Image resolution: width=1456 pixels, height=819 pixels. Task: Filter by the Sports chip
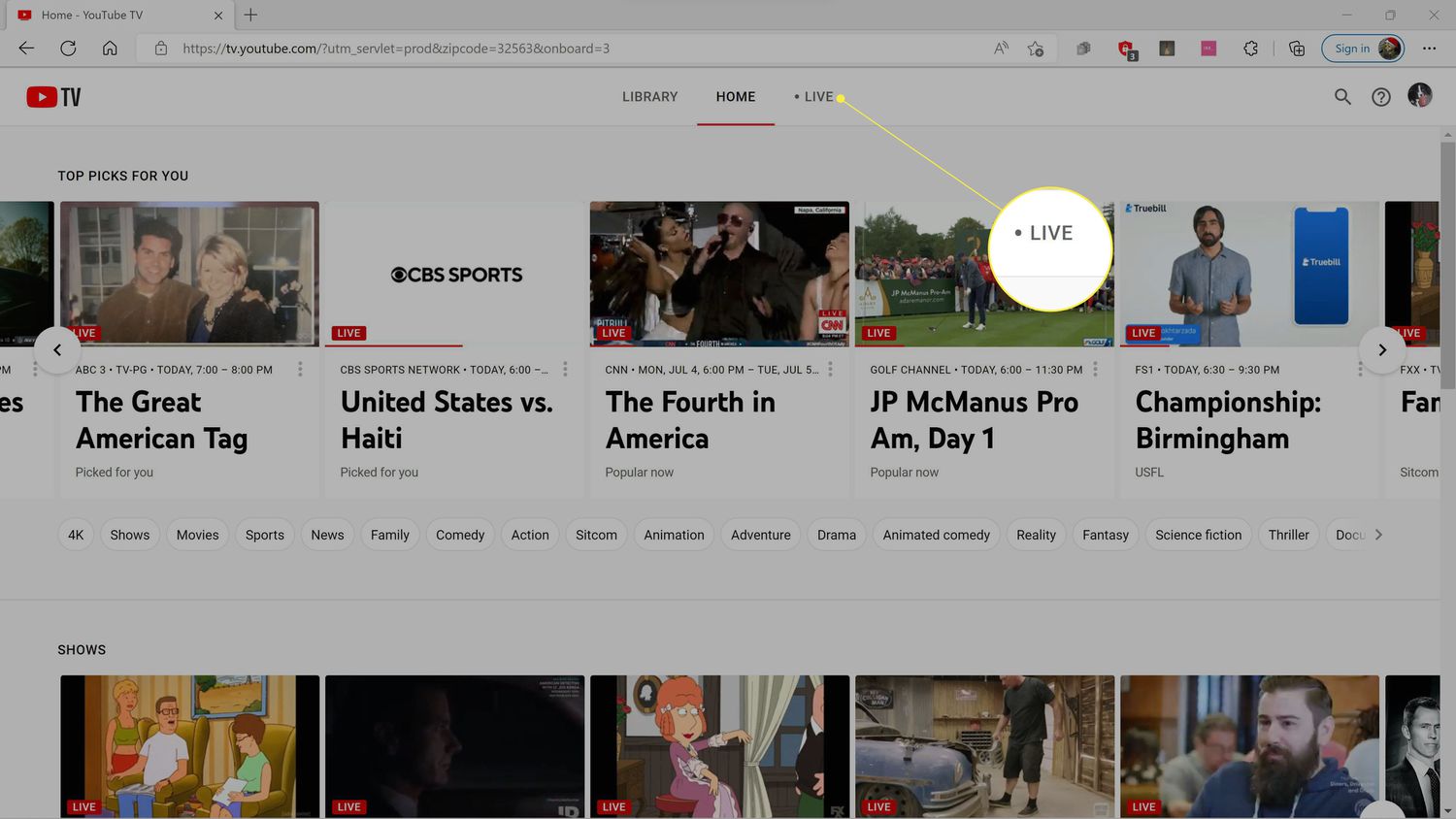click(x=265, y=535)
